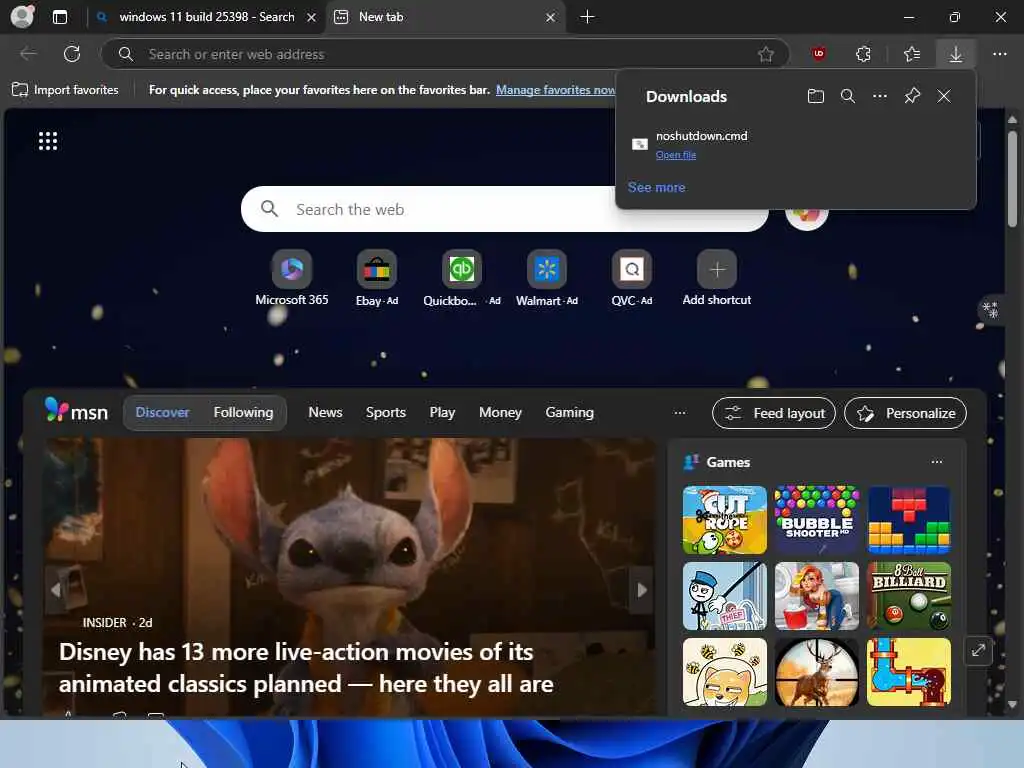Switch to the Discover feed tab
The width and height of the screenshot is (1024, 768).
[163, 412]
